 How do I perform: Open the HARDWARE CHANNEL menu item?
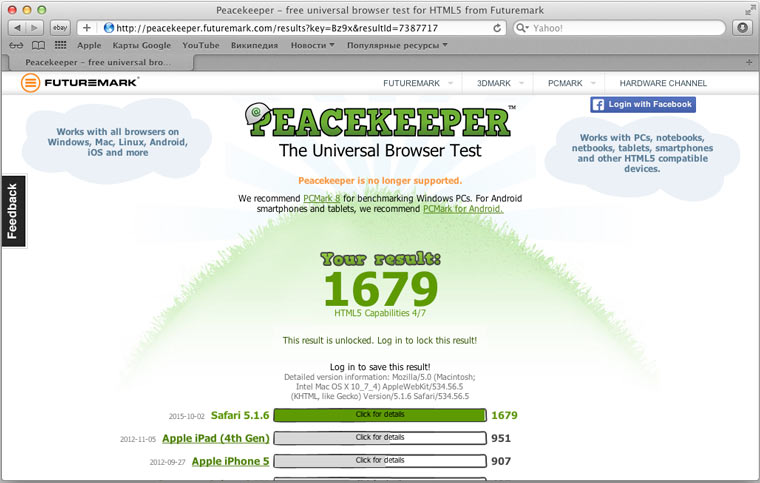tap(663, 83)
